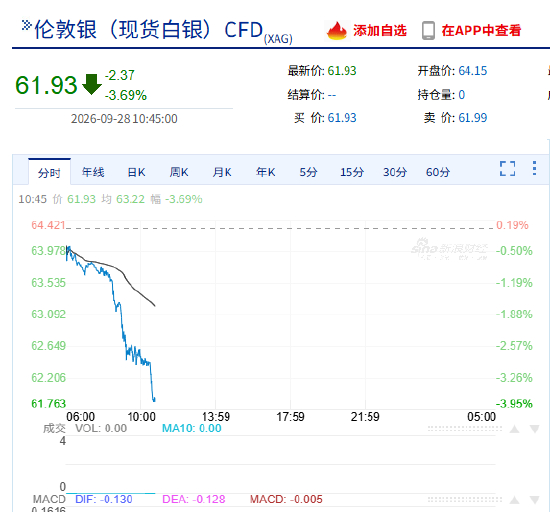Click the 添加自选 link
Image resolution: width=550 pixels, height=512 pixels.
click(380, 31)
